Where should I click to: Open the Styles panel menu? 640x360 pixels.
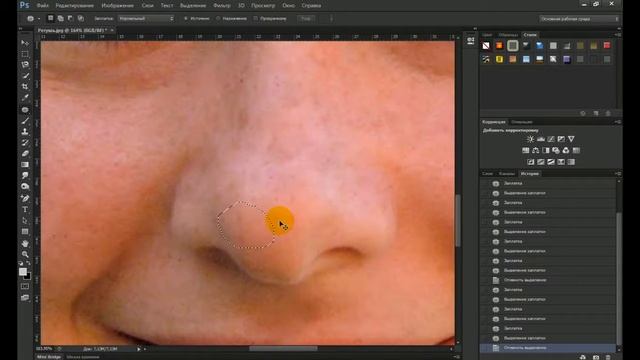coord(618,35)
